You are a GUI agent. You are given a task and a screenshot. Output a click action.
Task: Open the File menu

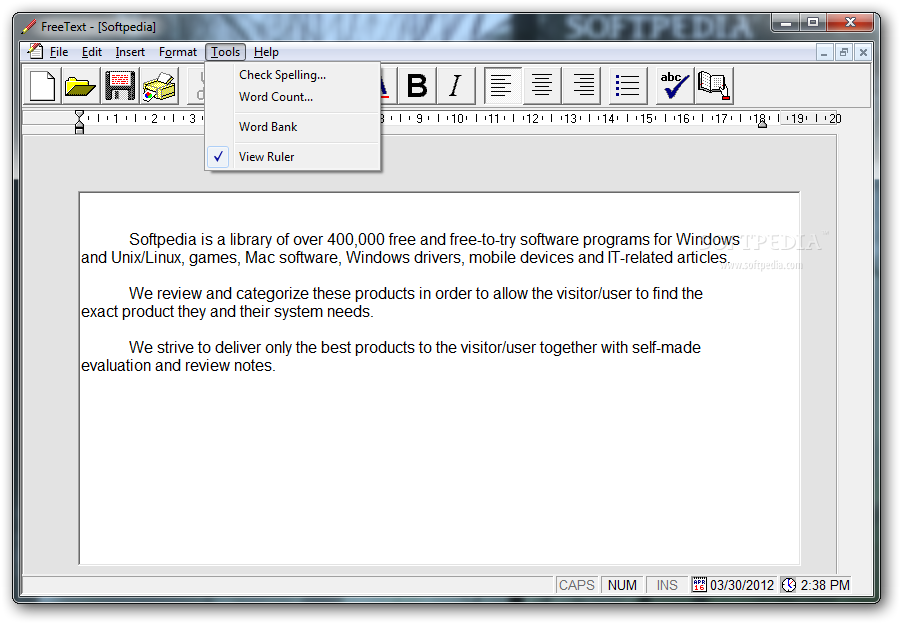(x=59, y=52)
